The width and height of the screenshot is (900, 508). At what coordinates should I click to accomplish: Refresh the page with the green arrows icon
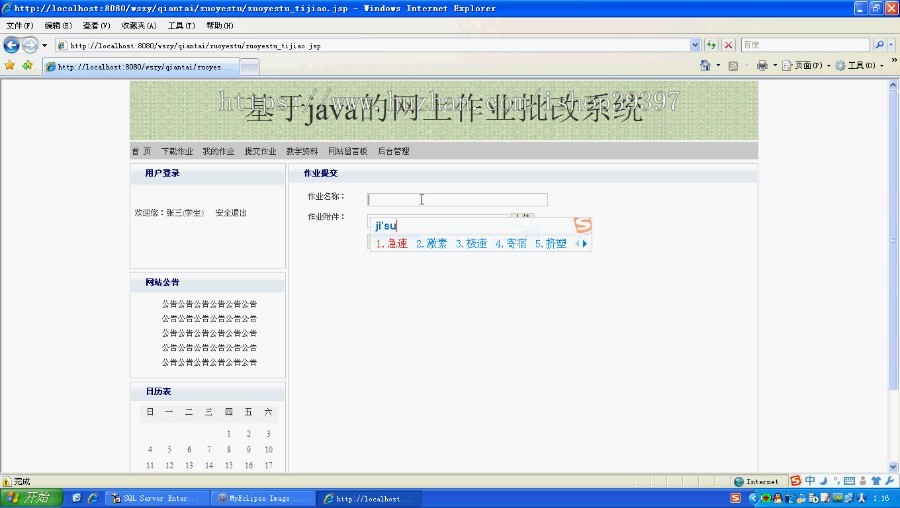click(x=711, y=45)
